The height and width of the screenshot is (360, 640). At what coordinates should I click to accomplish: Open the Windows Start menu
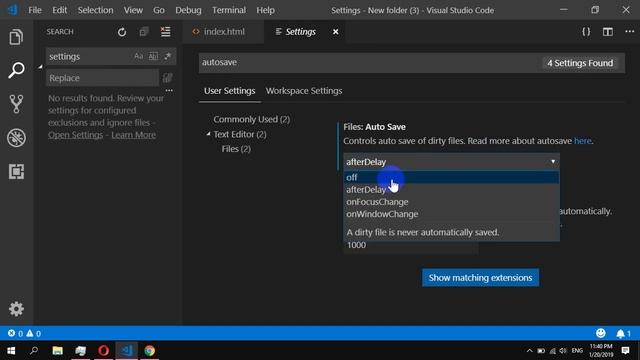(11, 351)
